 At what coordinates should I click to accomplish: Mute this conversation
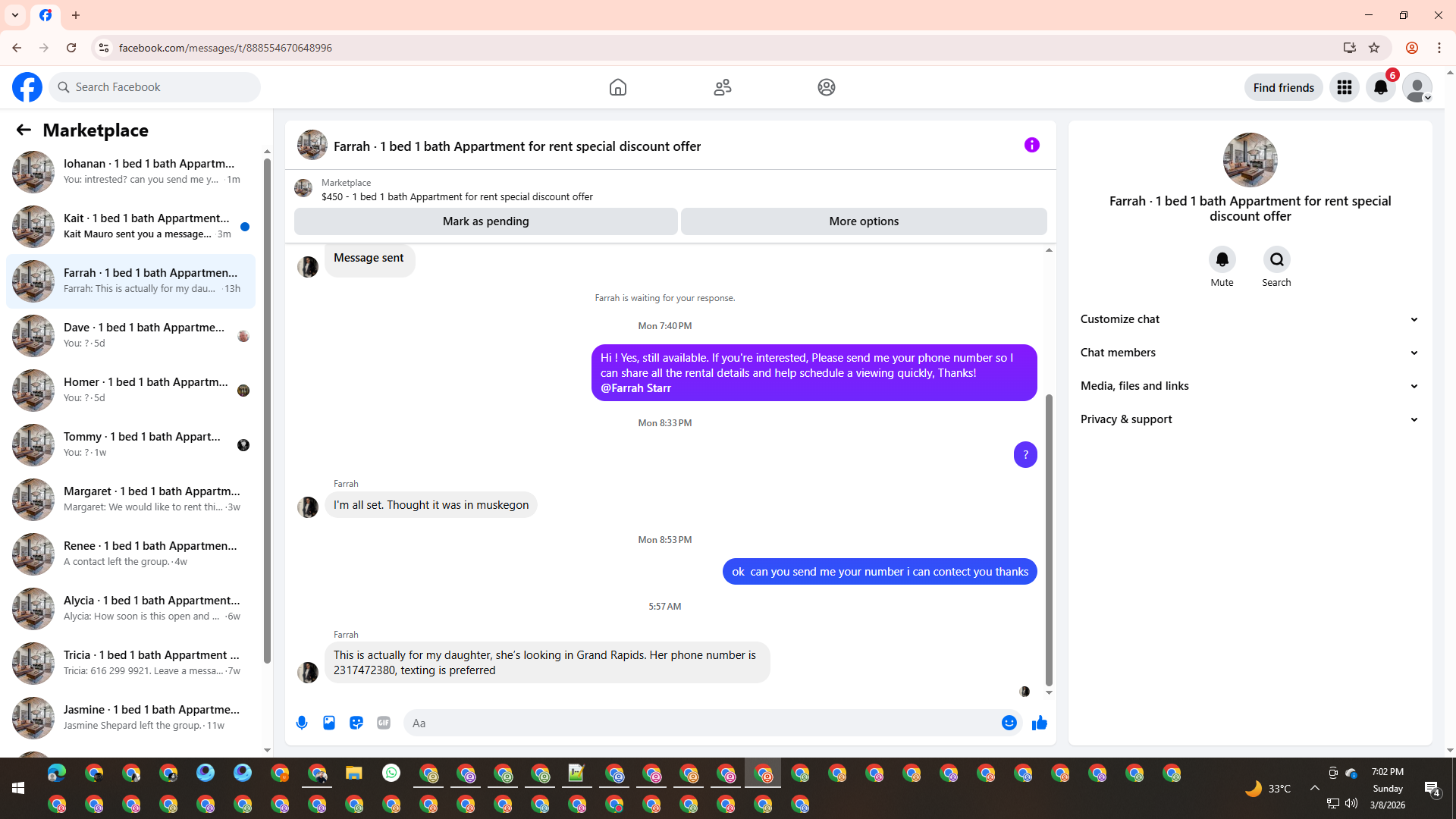click(x=1222, y=260)
